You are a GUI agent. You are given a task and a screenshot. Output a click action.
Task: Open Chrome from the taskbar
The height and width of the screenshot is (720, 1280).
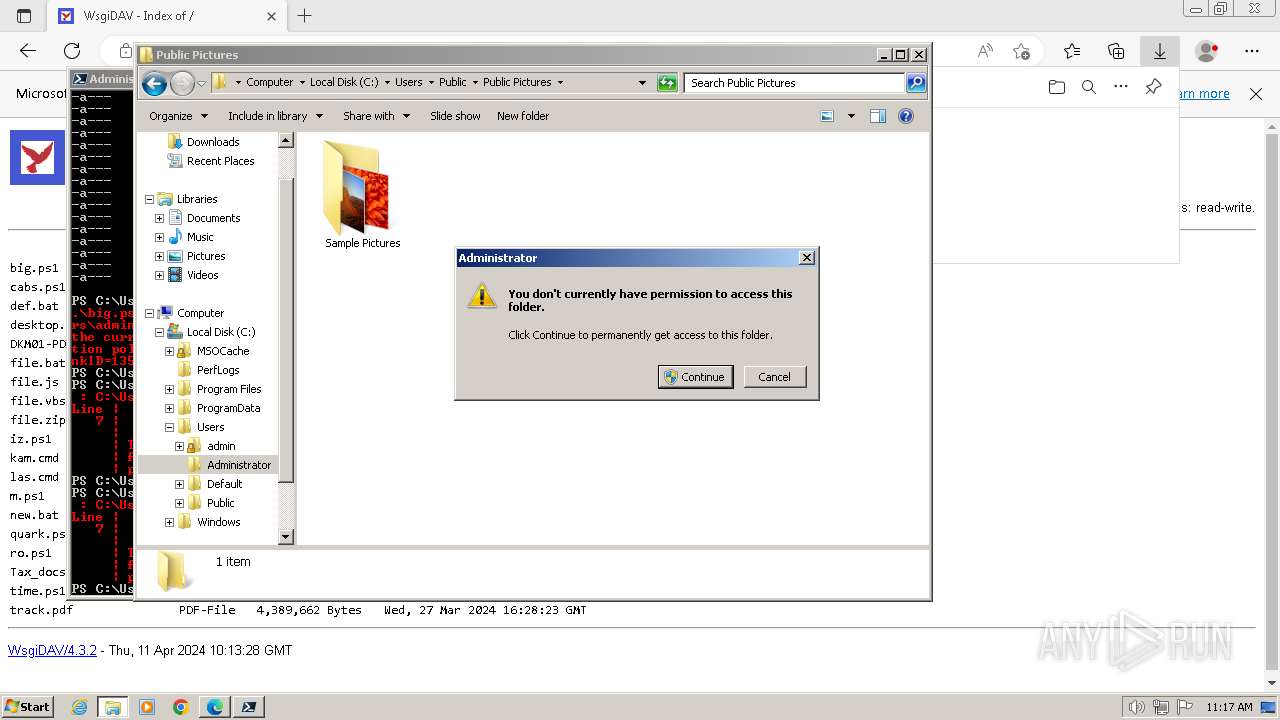click(x=180, y=707)
